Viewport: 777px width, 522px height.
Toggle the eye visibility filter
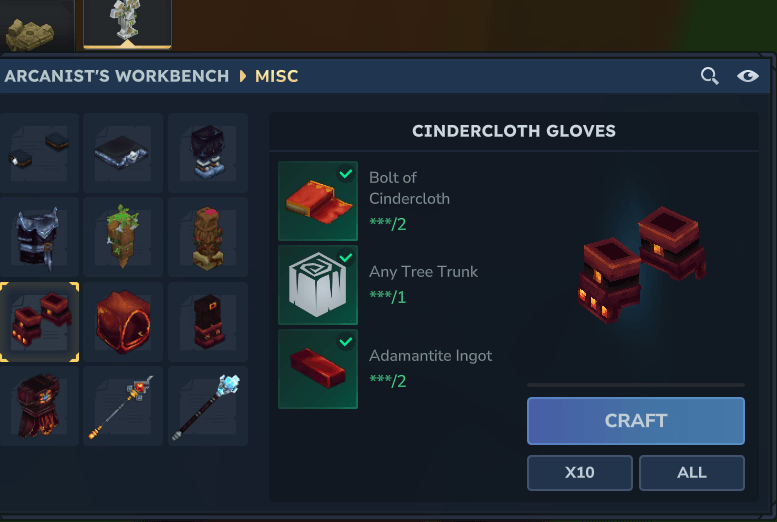747,76
